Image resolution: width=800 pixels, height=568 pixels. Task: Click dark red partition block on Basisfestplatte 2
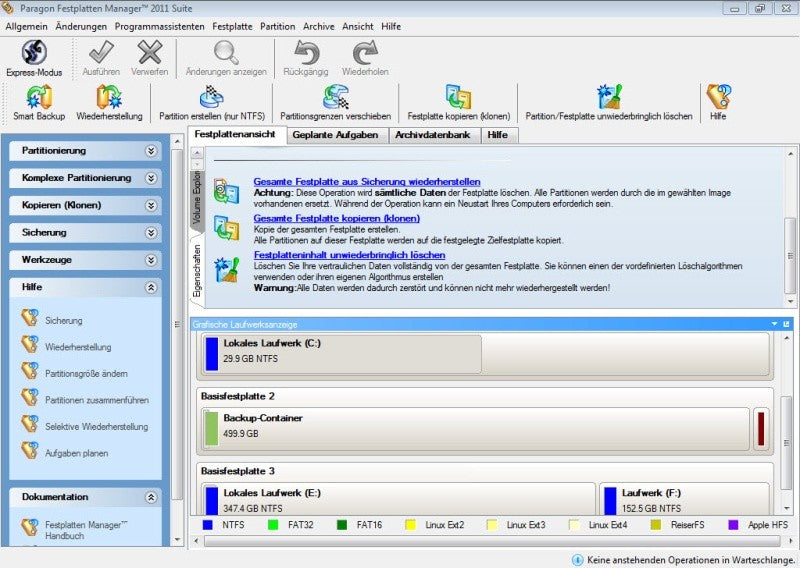pyautogui.click(x=761, y=428)
